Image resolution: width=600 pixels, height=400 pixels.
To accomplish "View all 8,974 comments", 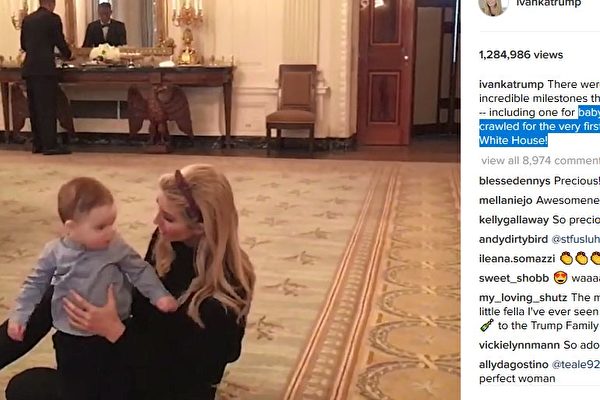I will tap(540, 161).
